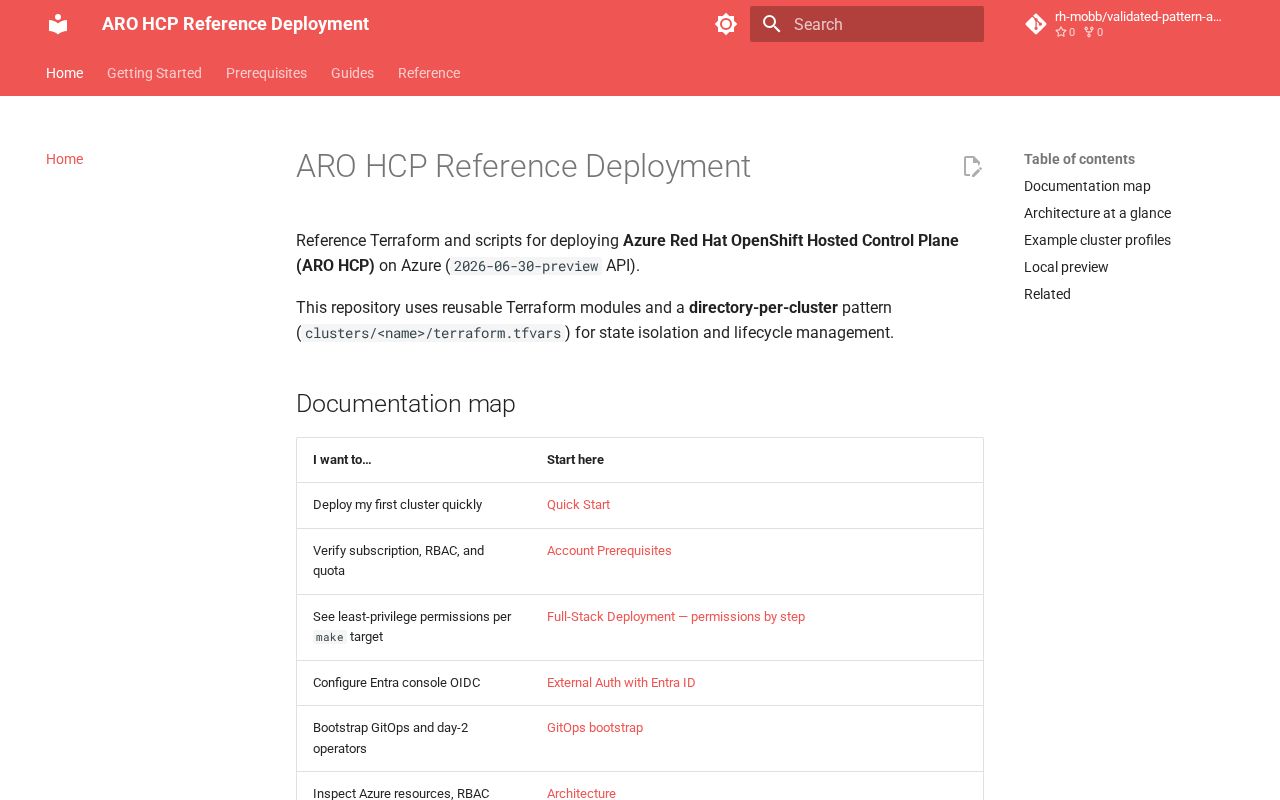
Task: Click the 2026-06-30-preview code text
Action: (x=526, y=266)
